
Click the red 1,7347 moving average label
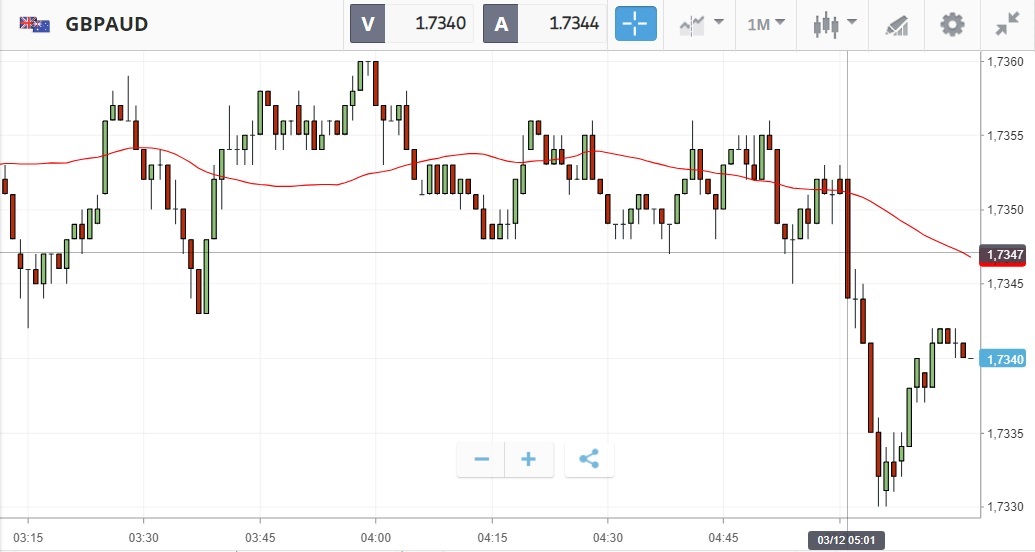coord(1004,255)
